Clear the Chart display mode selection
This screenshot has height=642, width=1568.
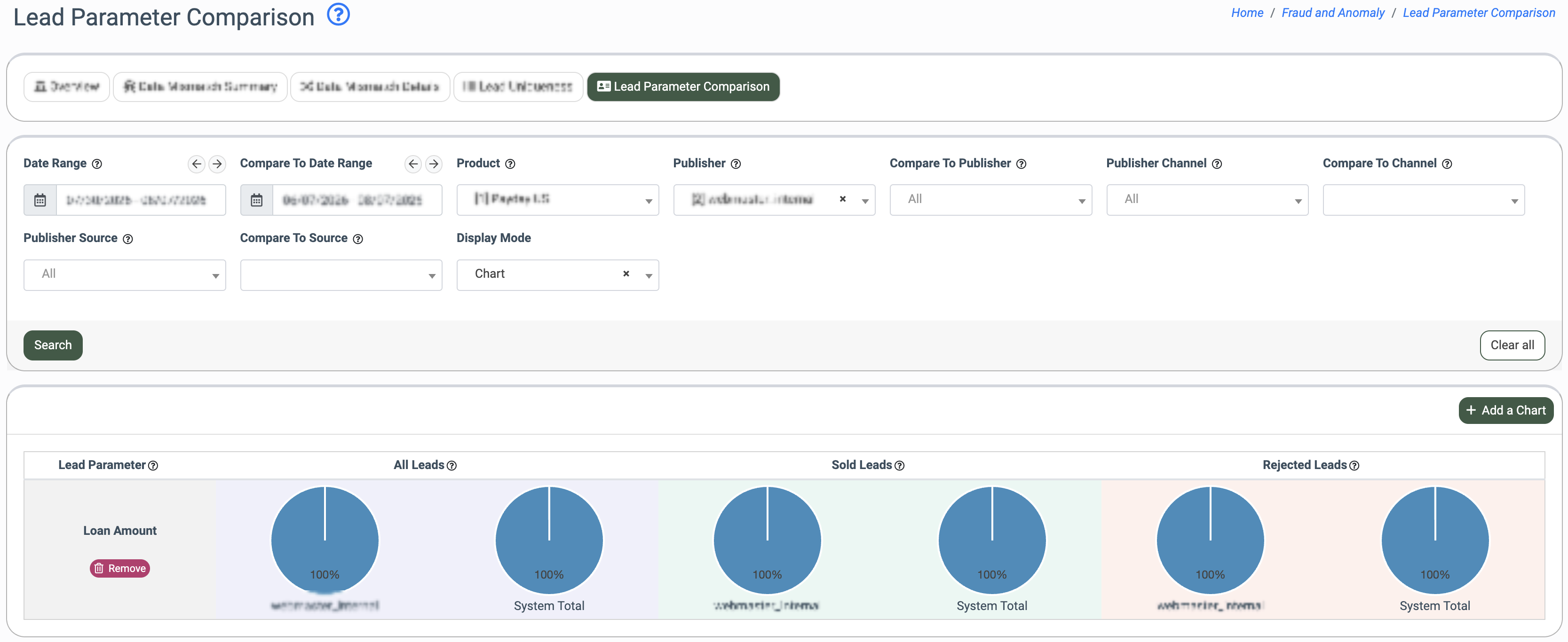(x=626, y=274)
